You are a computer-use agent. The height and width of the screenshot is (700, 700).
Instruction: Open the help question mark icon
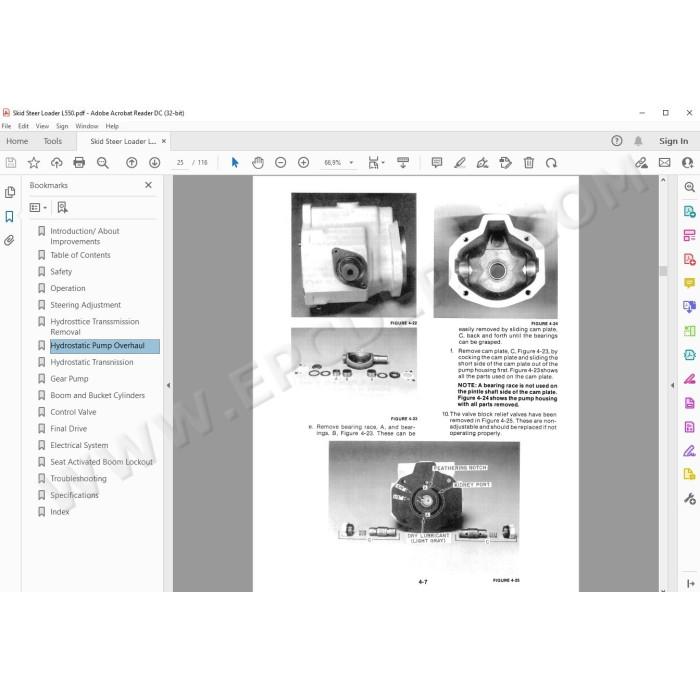[x=617, y=141]
